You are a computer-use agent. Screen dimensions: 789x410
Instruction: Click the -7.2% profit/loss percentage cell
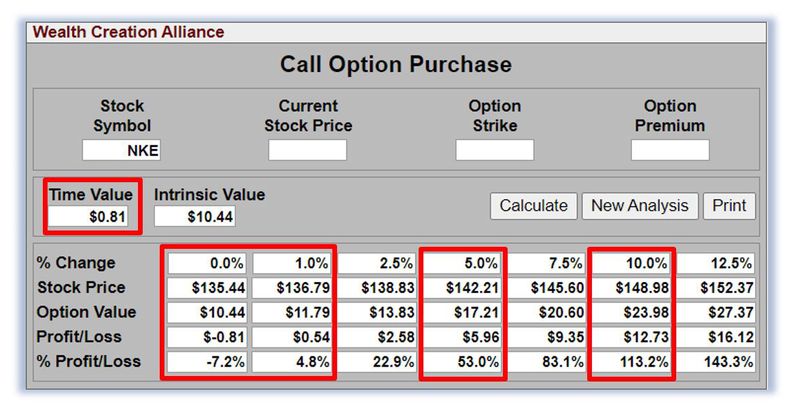click(x=206, y=361)
